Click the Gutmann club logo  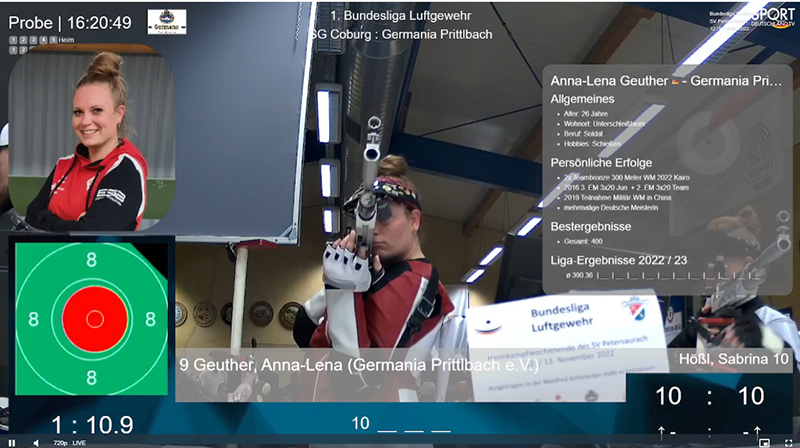click(167, 22)
